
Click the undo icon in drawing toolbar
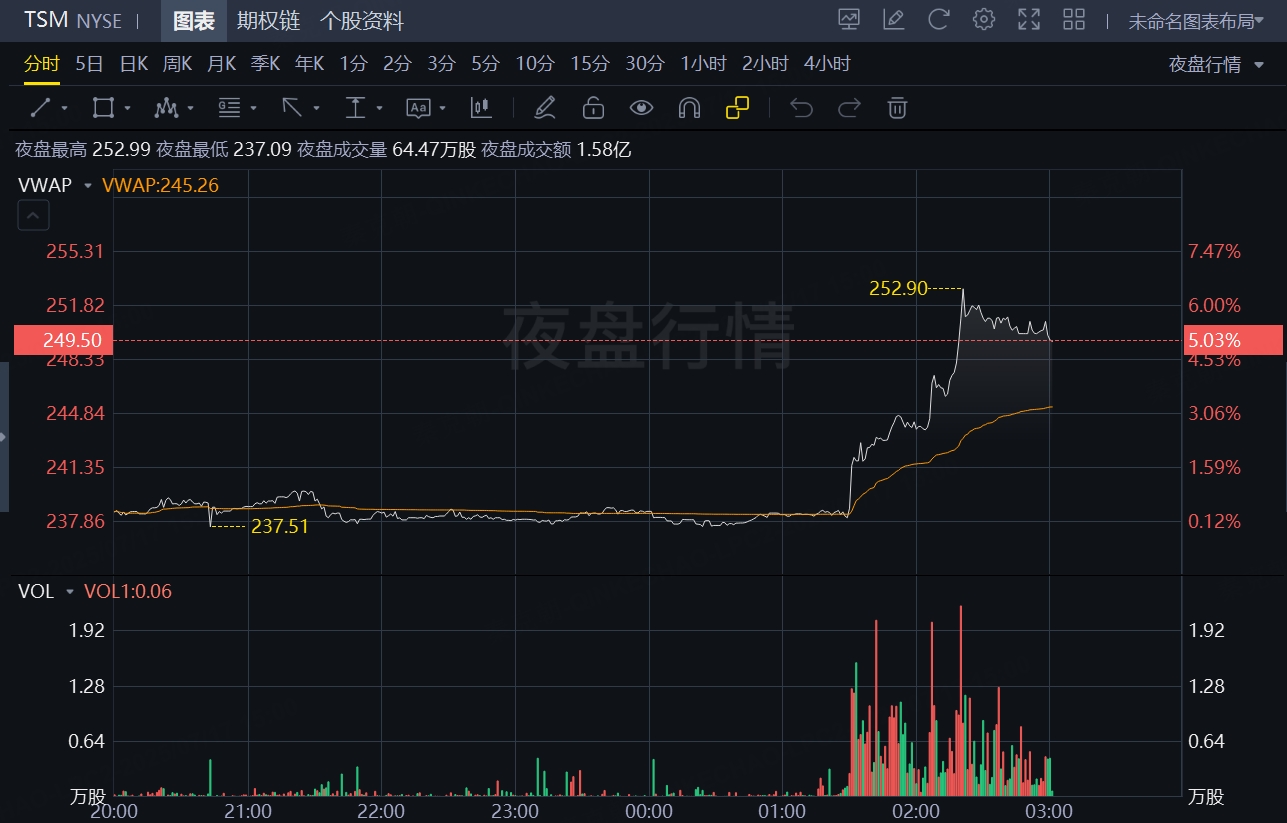click(801, 107)
